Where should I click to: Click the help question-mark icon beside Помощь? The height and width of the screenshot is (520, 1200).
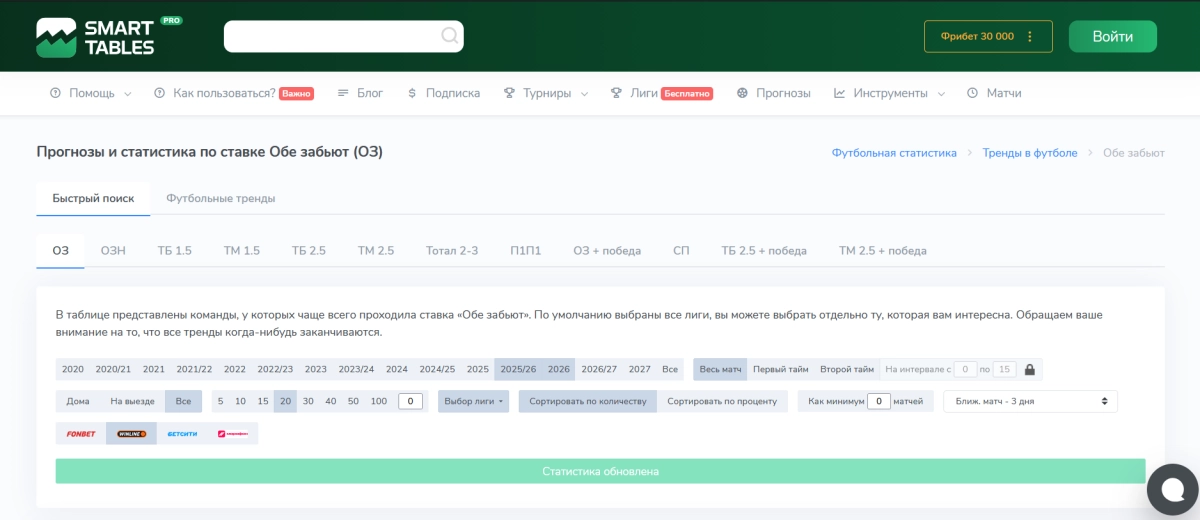click(x=55, y=93)
